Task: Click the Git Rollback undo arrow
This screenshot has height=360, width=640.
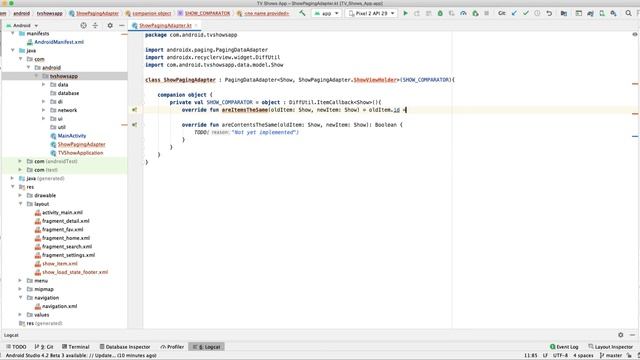Action: tap(549, 13)
